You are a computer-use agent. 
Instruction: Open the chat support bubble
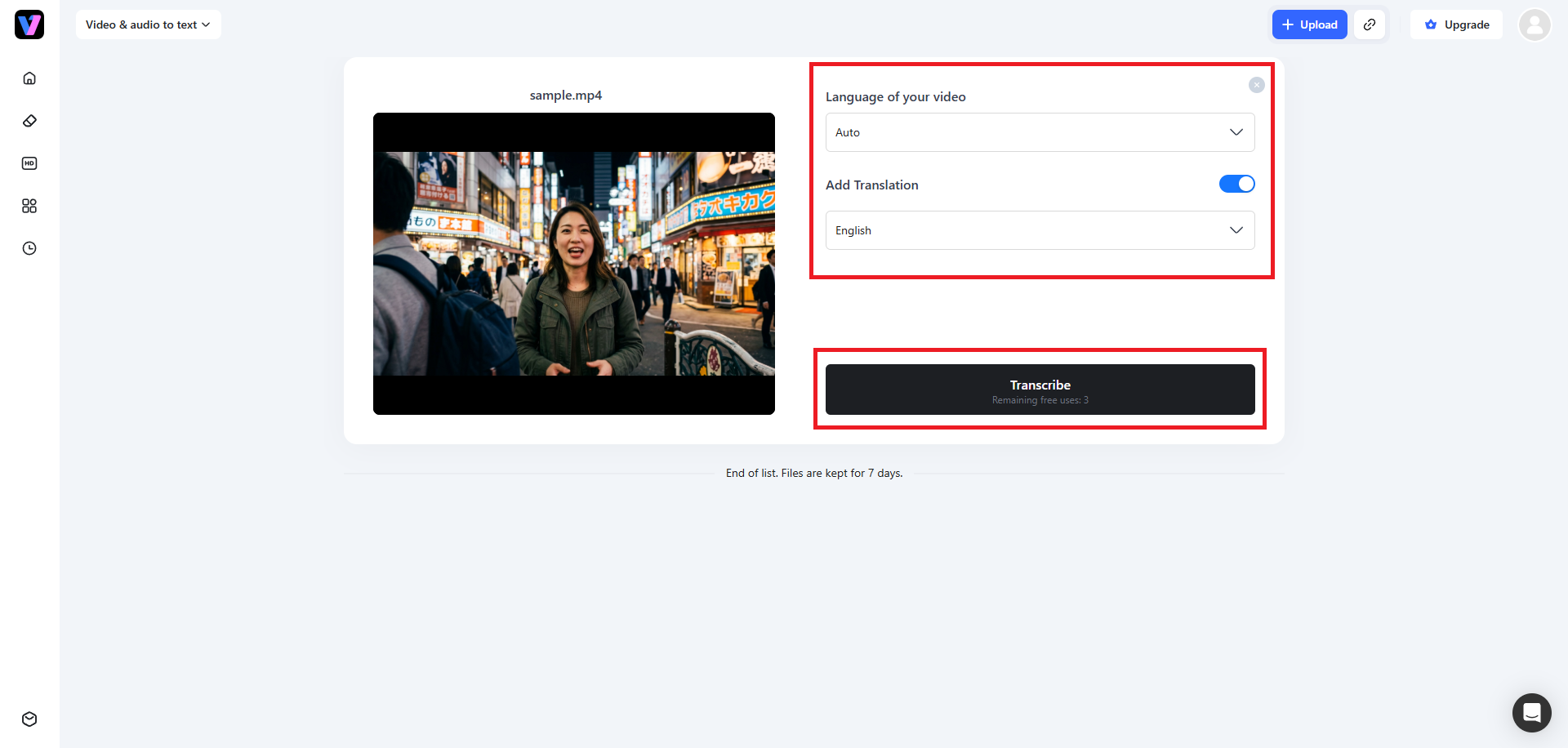pyautogui.click(x=1532, y=713)
